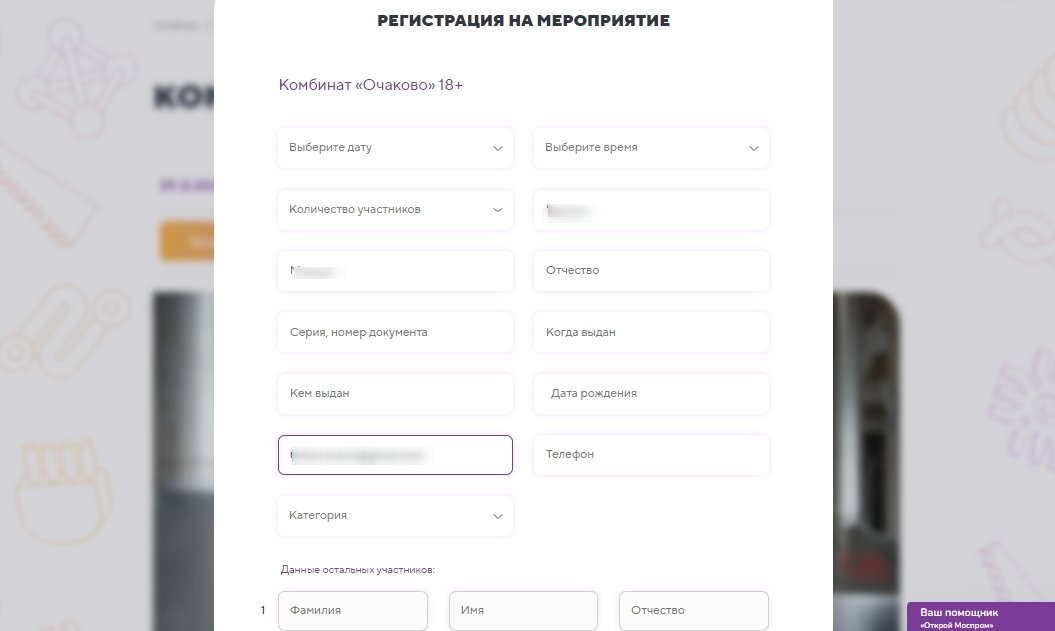The width and height of the screenshot is (1055, 631).
Task: Click the blurred first name field
Action: [x=395, y=271]
